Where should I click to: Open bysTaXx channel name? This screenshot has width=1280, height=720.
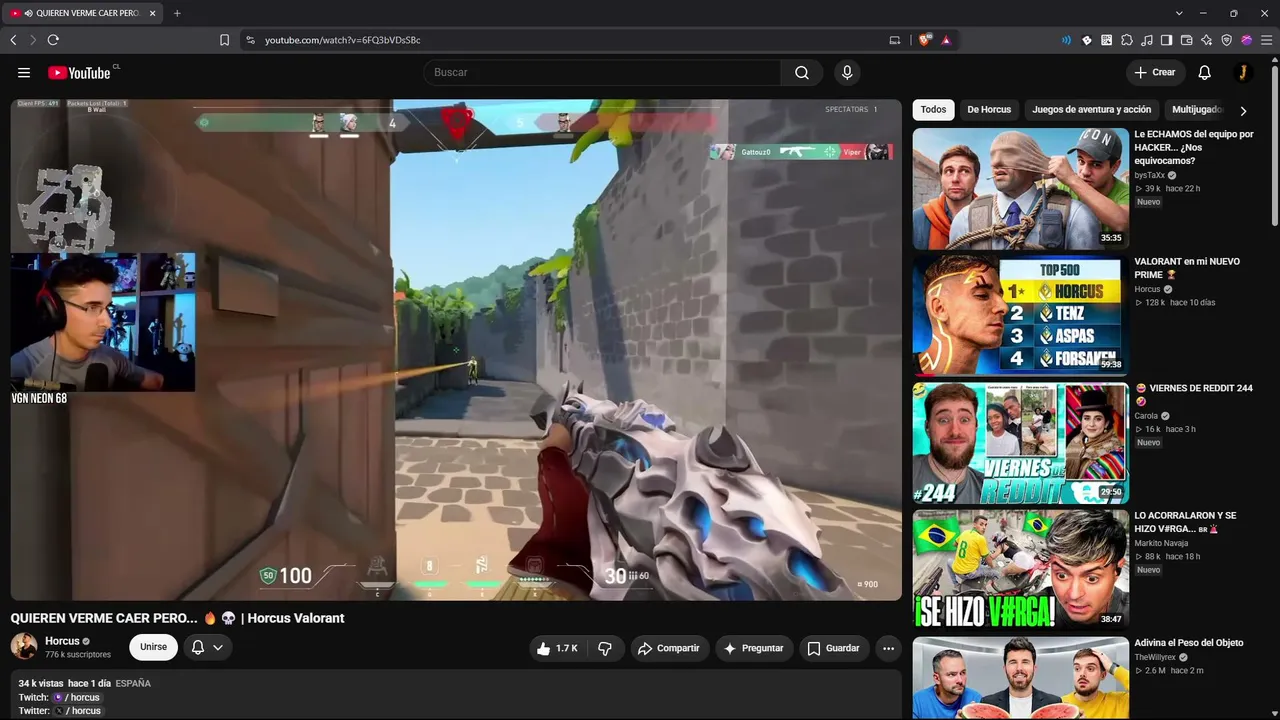1150,175
